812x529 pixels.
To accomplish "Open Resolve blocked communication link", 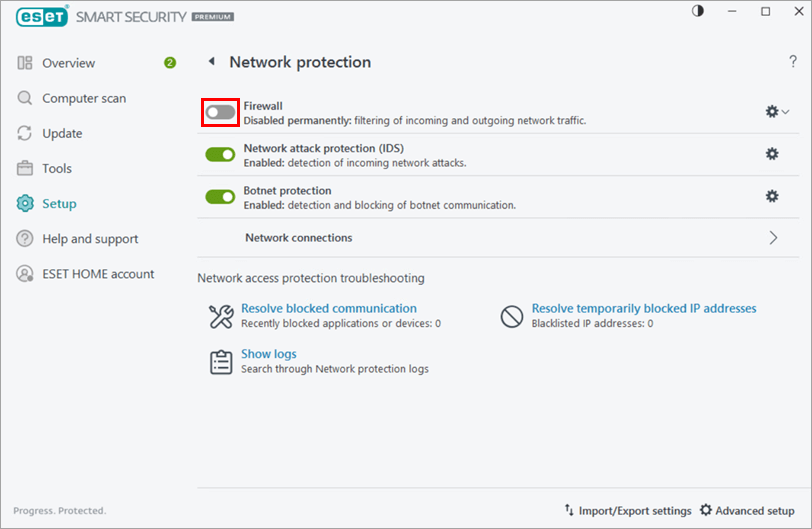I will [x=329, y=308].
